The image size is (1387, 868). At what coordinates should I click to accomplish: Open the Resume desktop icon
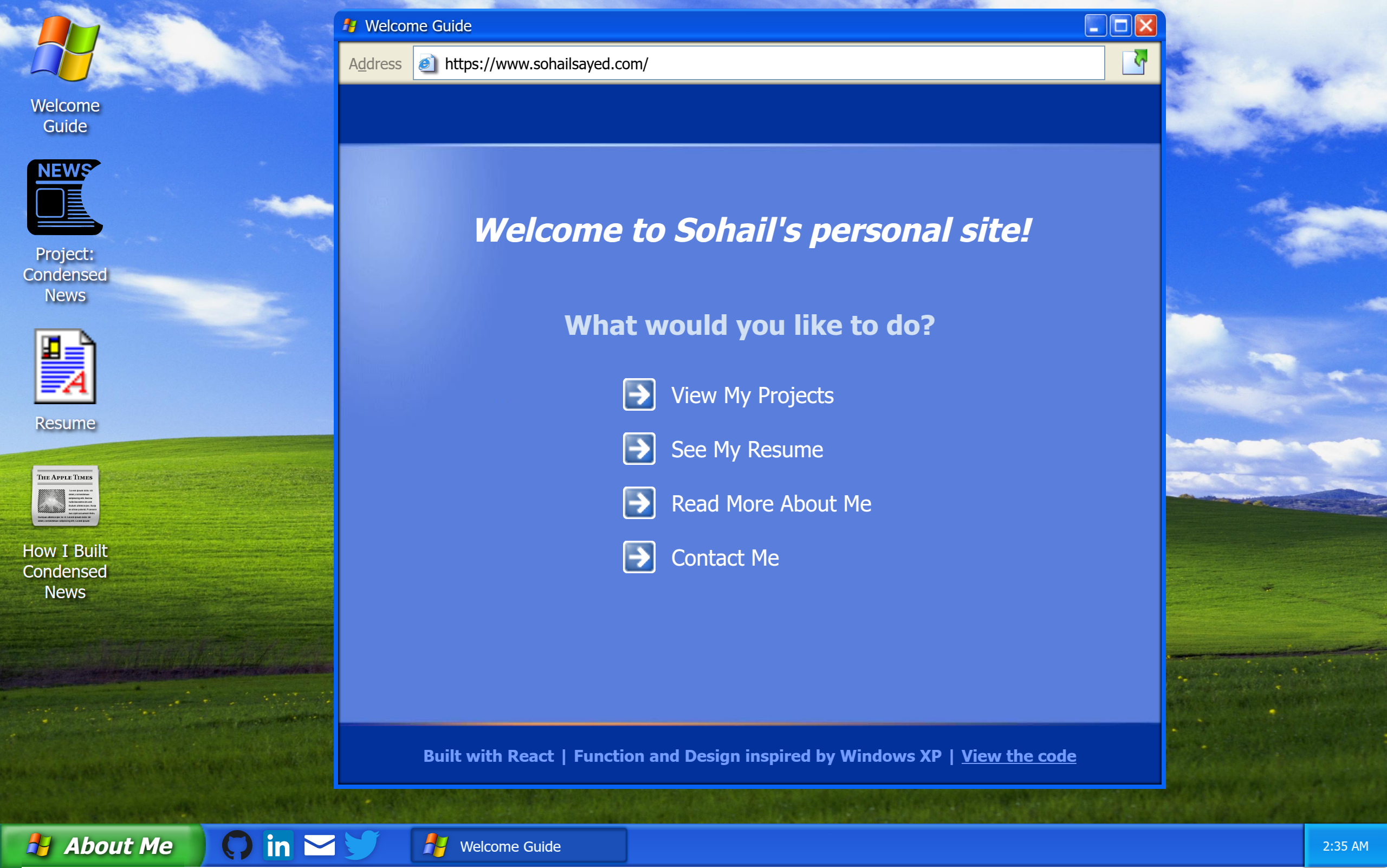point(64,366)
